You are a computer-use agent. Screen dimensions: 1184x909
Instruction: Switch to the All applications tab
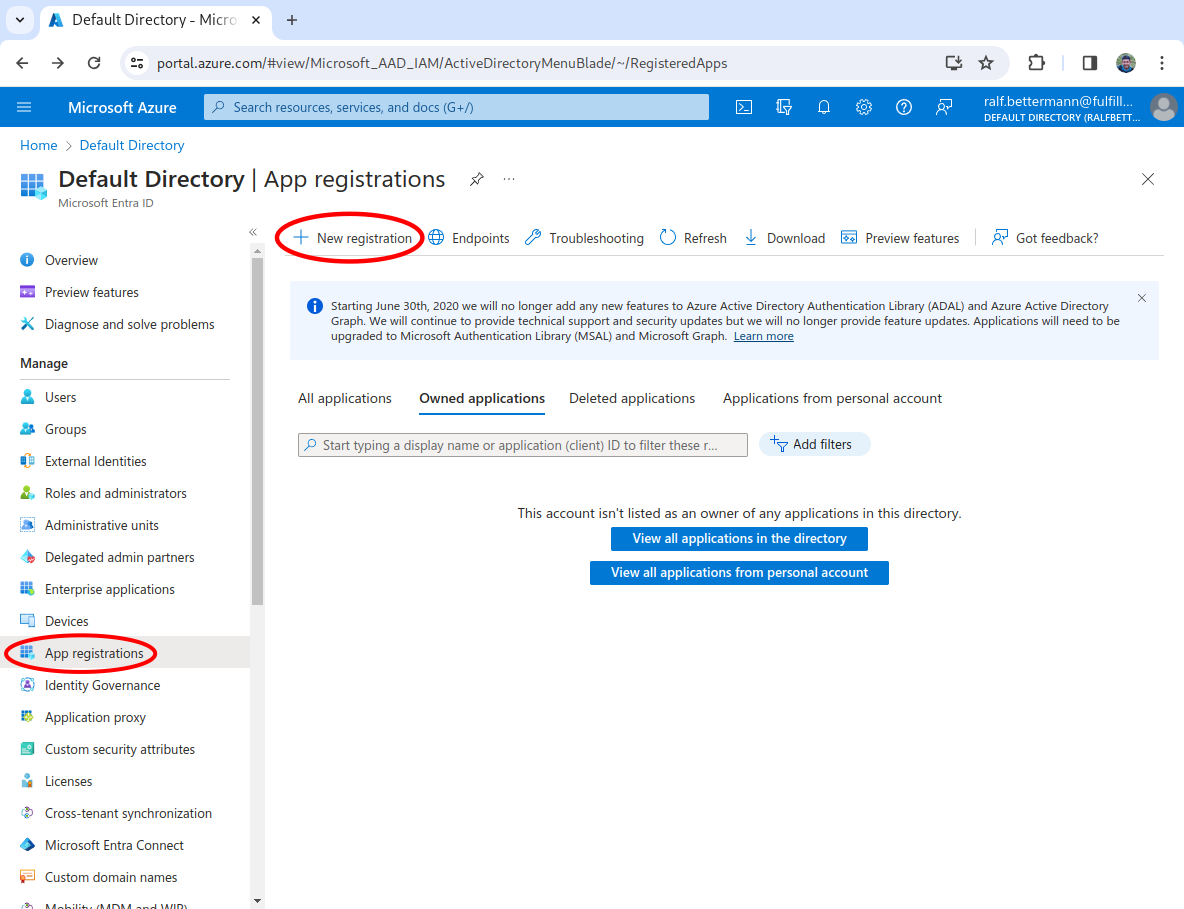345,398
